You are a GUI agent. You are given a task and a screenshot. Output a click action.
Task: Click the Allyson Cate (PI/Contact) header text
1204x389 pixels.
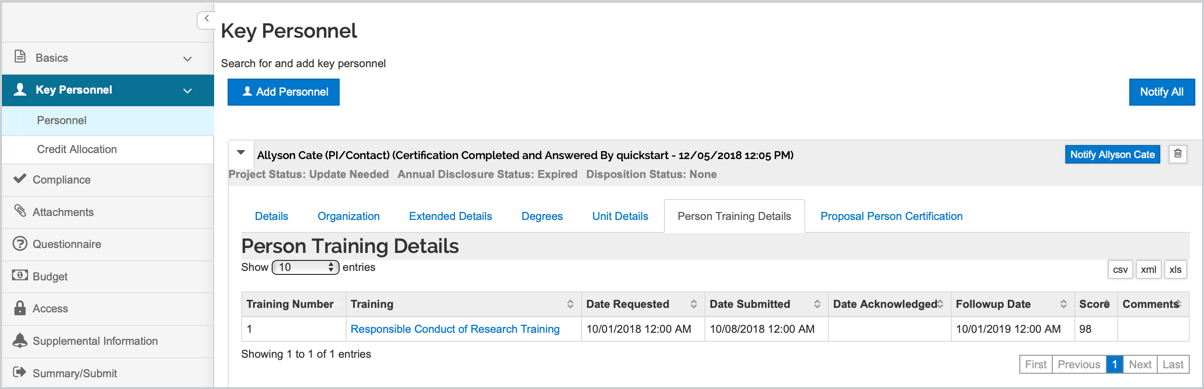pos(525,155)
